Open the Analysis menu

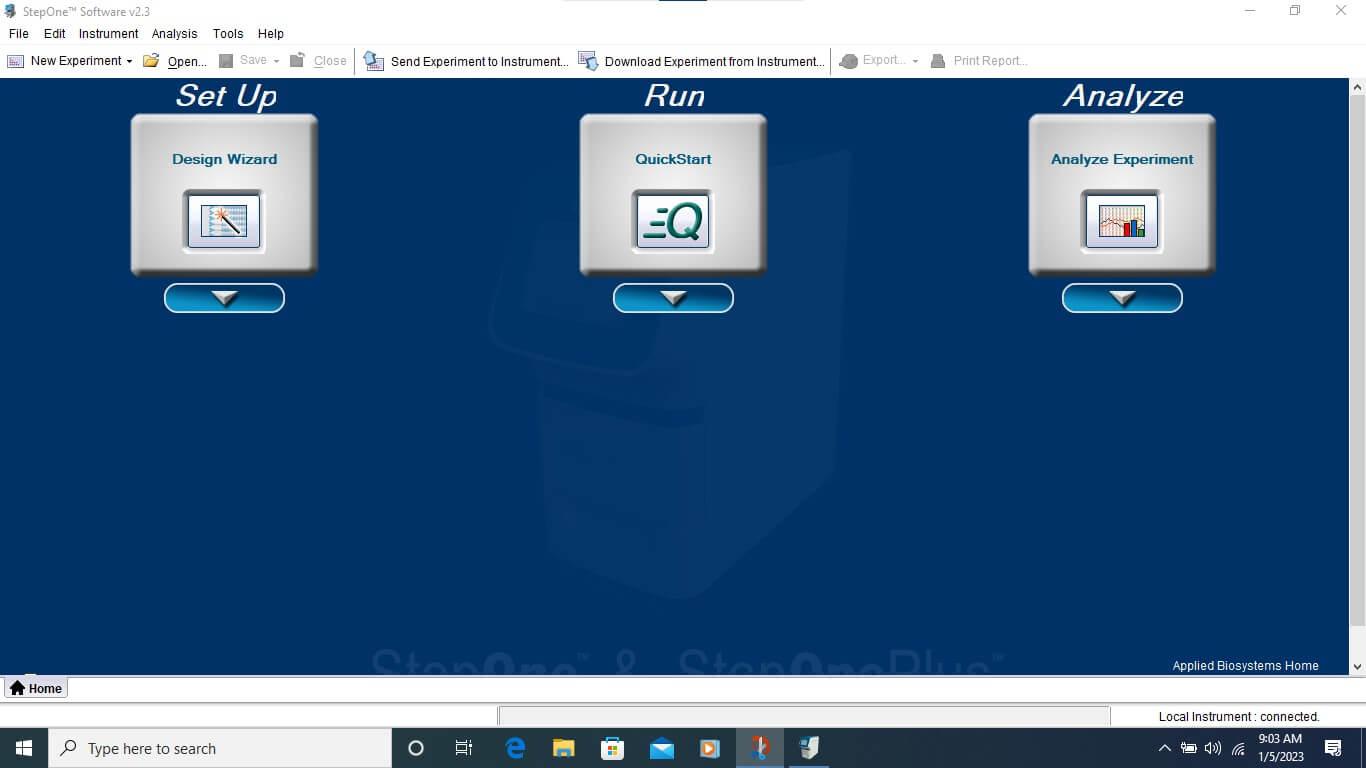[174, 34]
